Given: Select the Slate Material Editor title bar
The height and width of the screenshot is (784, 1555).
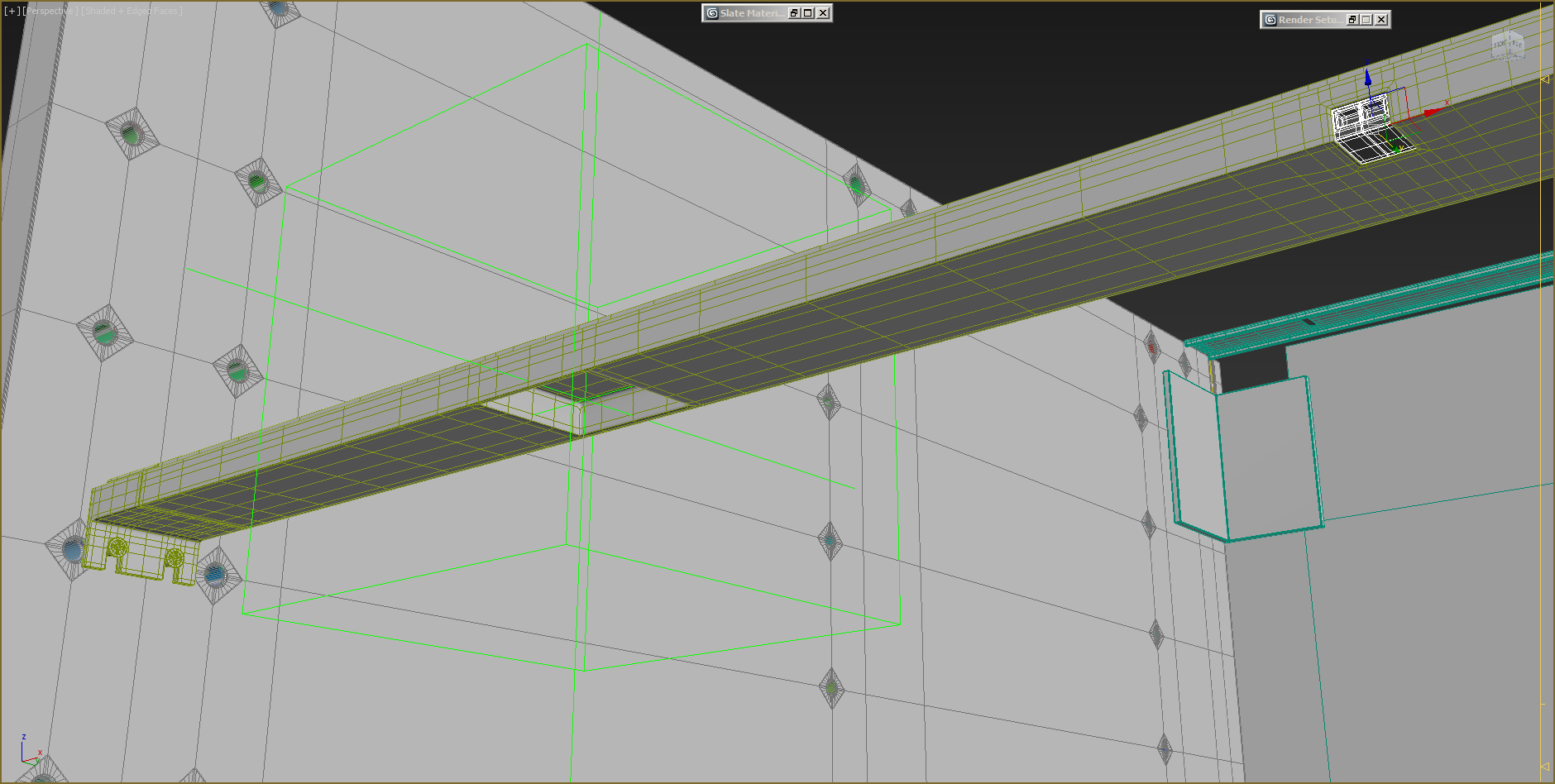Looking at the screenshot, I should point(749,13).
